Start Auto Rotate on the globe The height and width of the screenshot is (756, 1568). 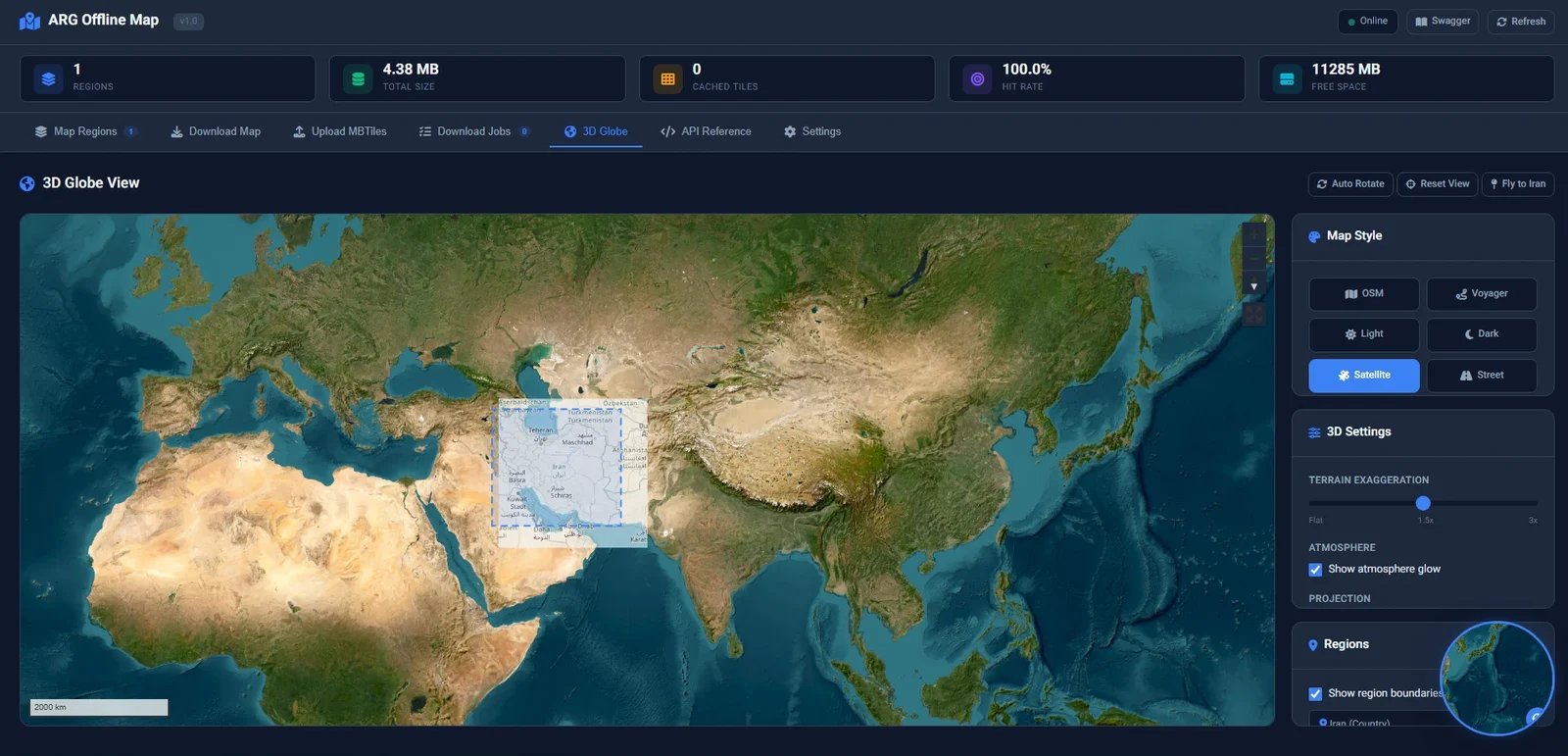click(x=1350, y=184)
